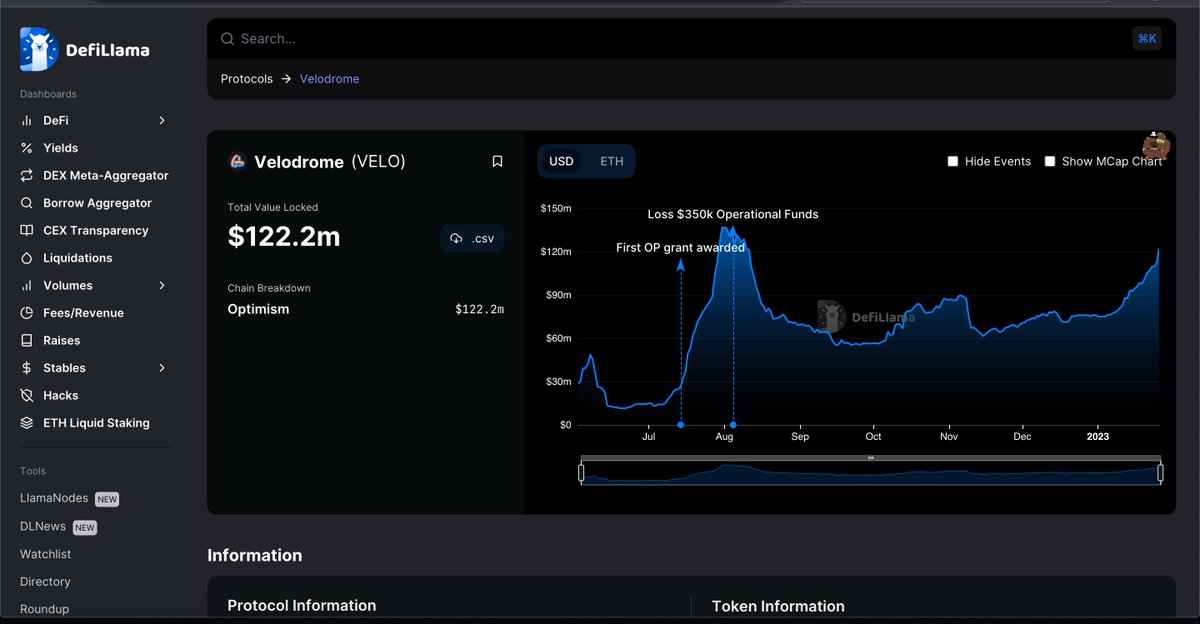Enable the Hide Events checkbox
The height and width of the screenshot is (624, 1200).
[952, 160]
